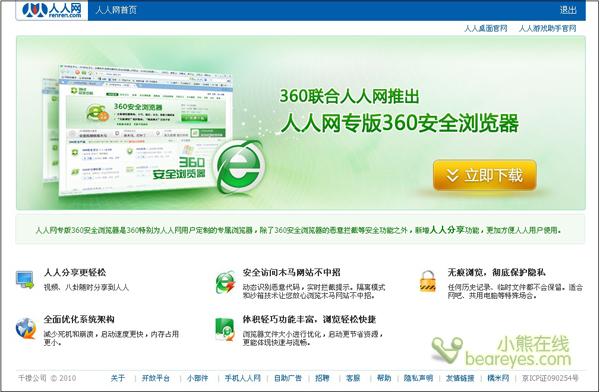Click the monitor icon beside 人人分享更轻松
600x392 pixels.
point(25,280)
